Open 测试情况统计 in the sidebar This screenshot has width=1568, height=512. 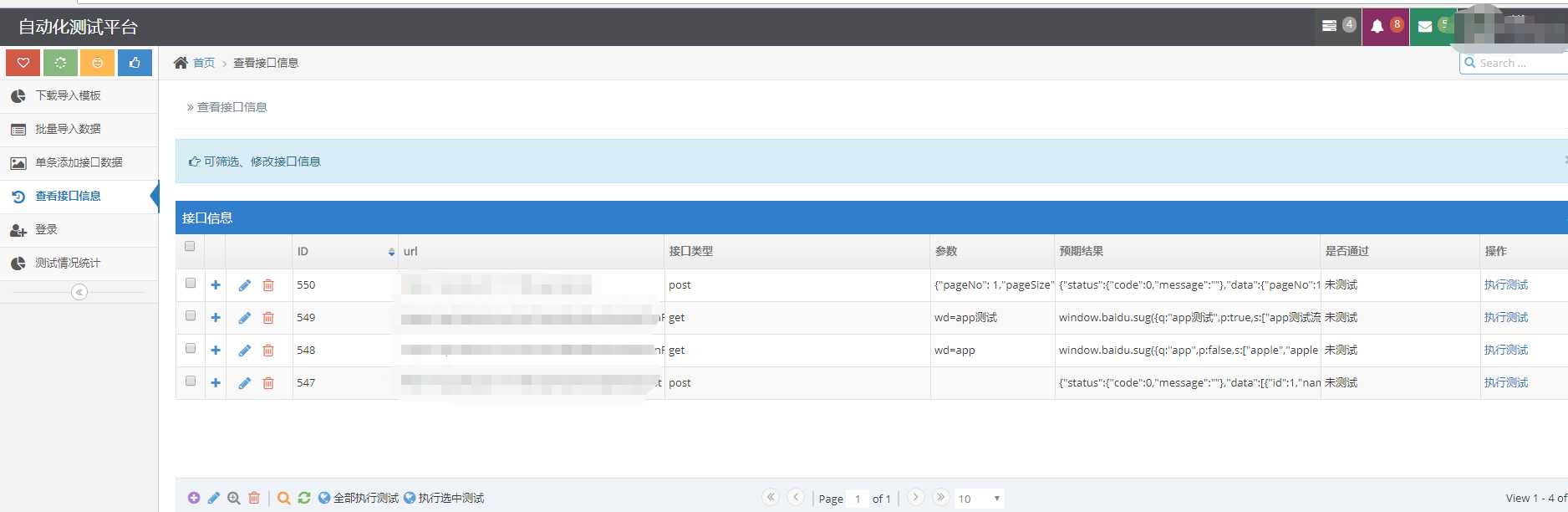pyautogui.click(x=79, y=264)
